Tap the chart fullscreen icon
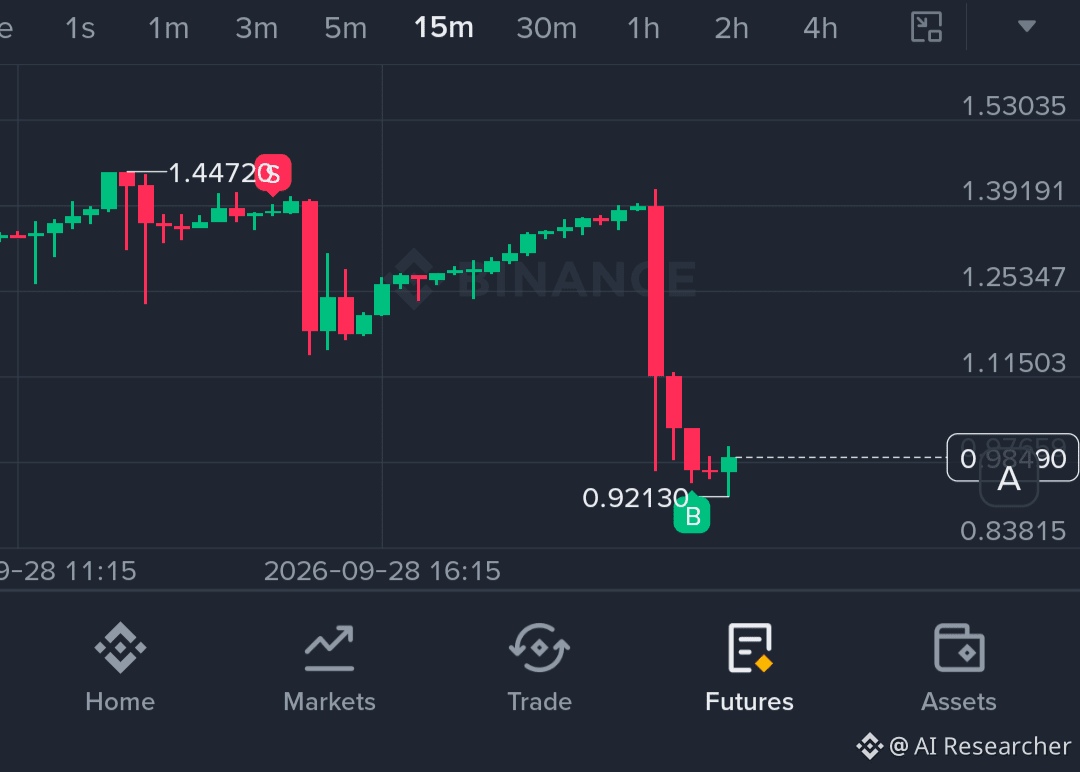This screenshot has width=1080, height=772. 926,28
